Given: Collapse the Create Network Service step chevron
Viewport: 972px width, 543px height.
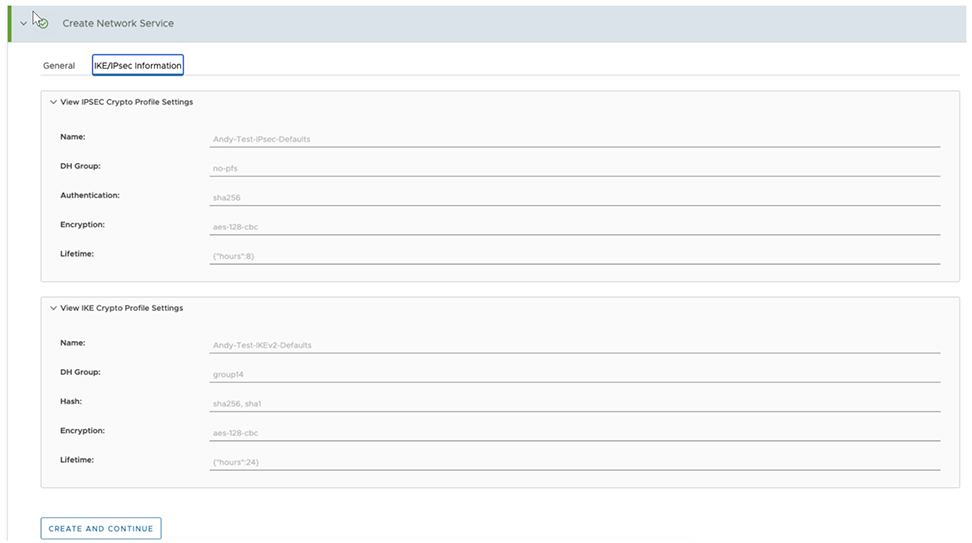Looking at the screenshot, I should [x=24, y=23].
